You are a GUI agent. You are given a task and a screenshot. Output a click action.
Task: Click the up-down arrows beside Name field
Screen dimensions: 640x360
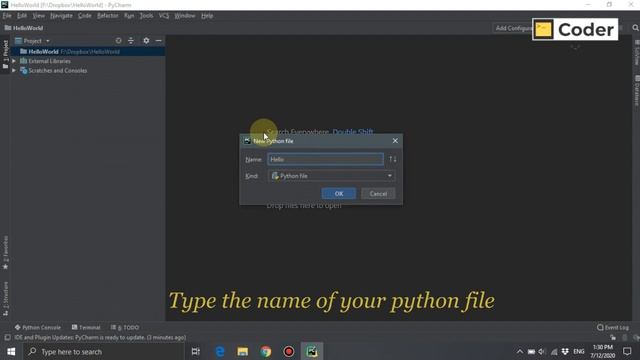click(x=393, y=159)
